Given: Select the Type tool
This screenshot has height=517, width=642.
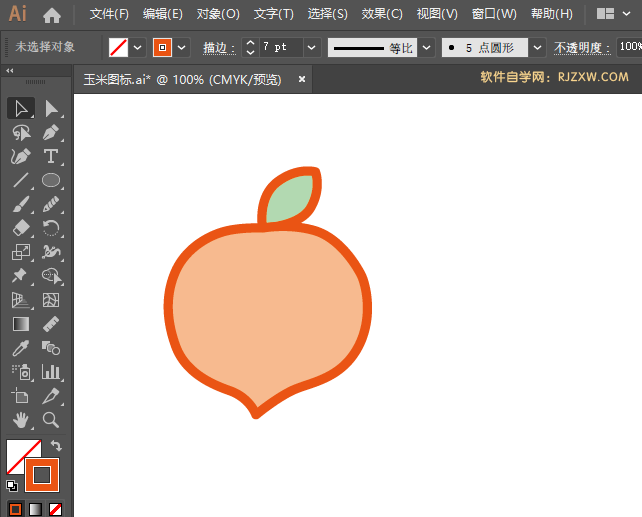Looking at the screenshot, I should 51,156.
